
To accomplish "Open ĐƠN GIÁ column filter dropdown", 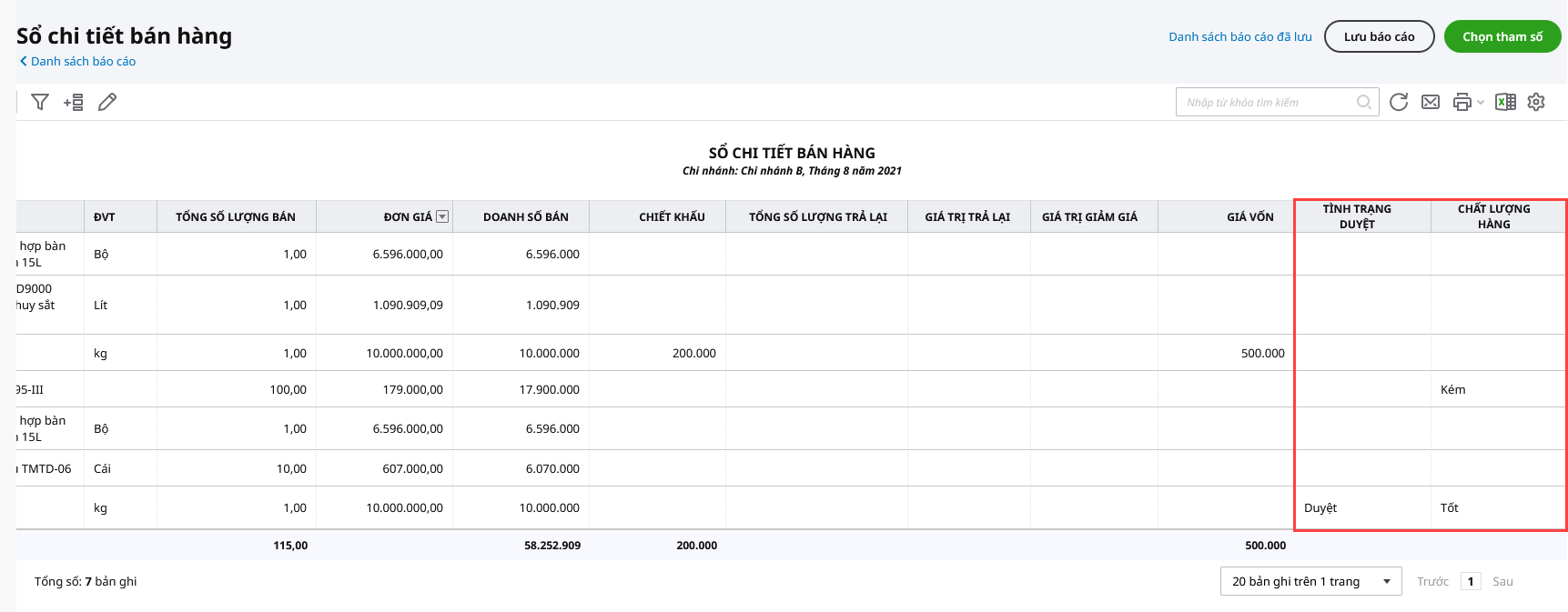I will [442, 216].
